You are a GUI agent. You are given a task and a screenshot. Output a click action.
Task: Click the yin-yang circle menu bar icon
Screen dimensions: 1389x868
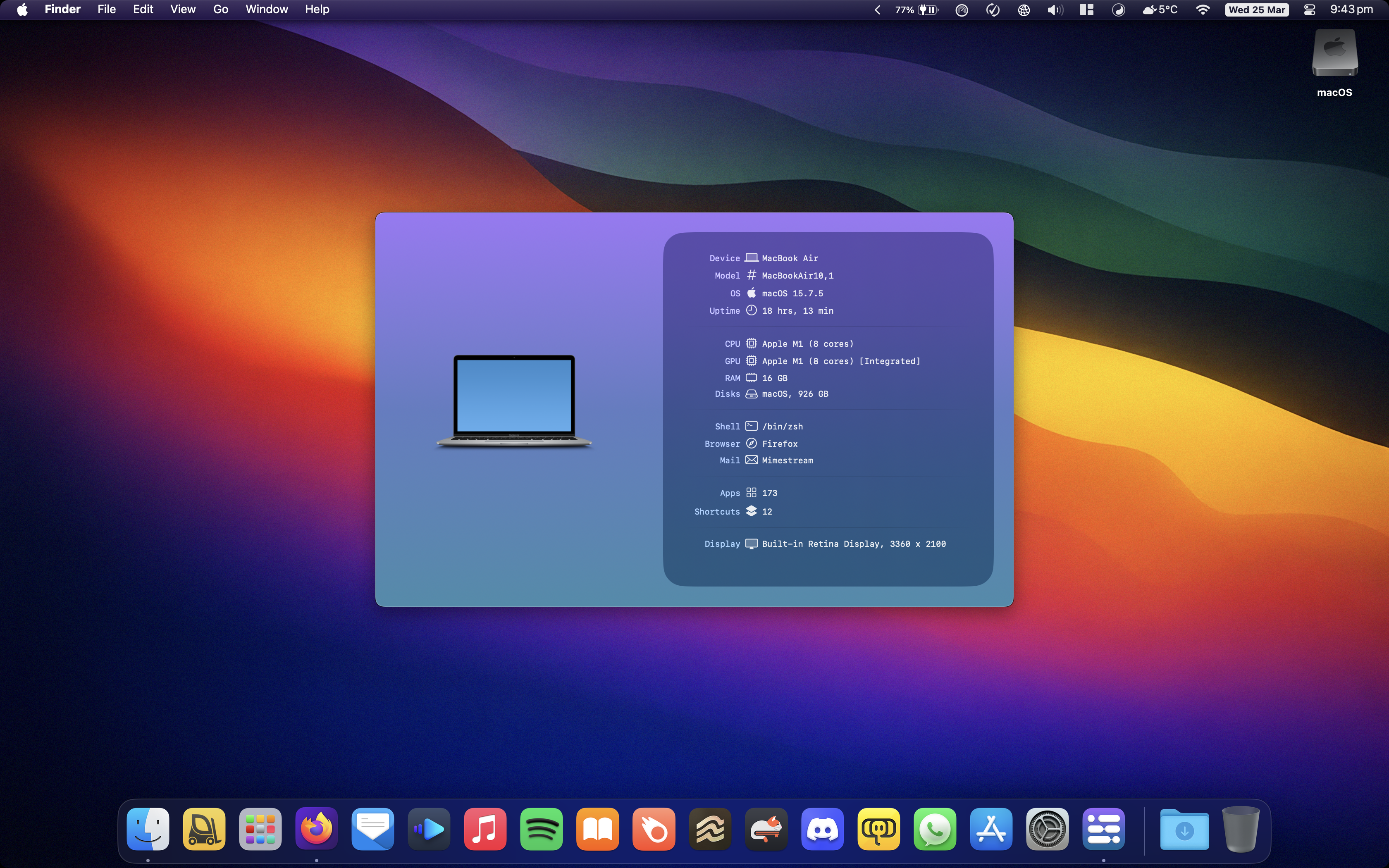(1119, 10)
